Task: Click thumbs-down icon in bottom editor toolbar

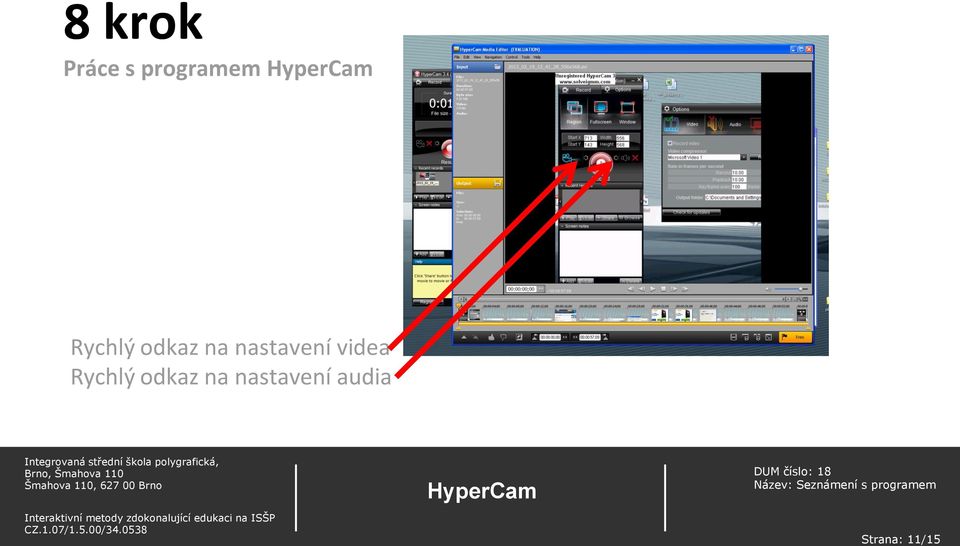Action: point(503,337)
